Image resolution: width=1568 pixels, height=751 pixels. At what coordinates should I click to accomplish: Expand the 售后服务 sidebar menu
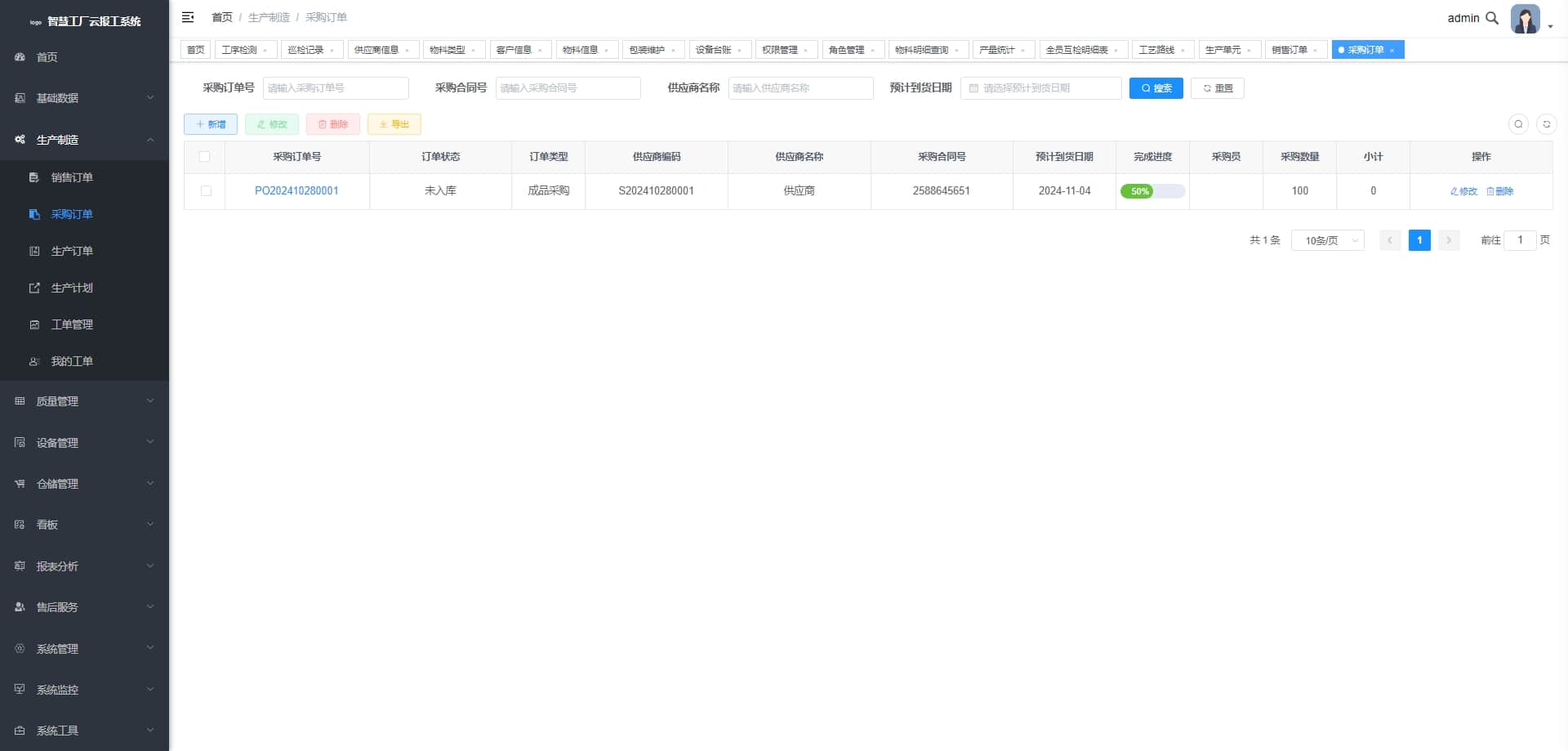click(85, 607)
